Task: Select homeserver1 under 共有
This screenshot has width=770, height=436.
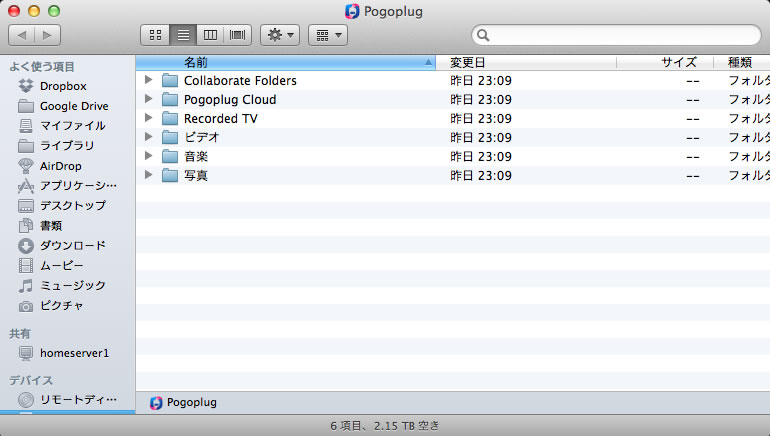Action: pyautogui.click(x=63, y=353)
